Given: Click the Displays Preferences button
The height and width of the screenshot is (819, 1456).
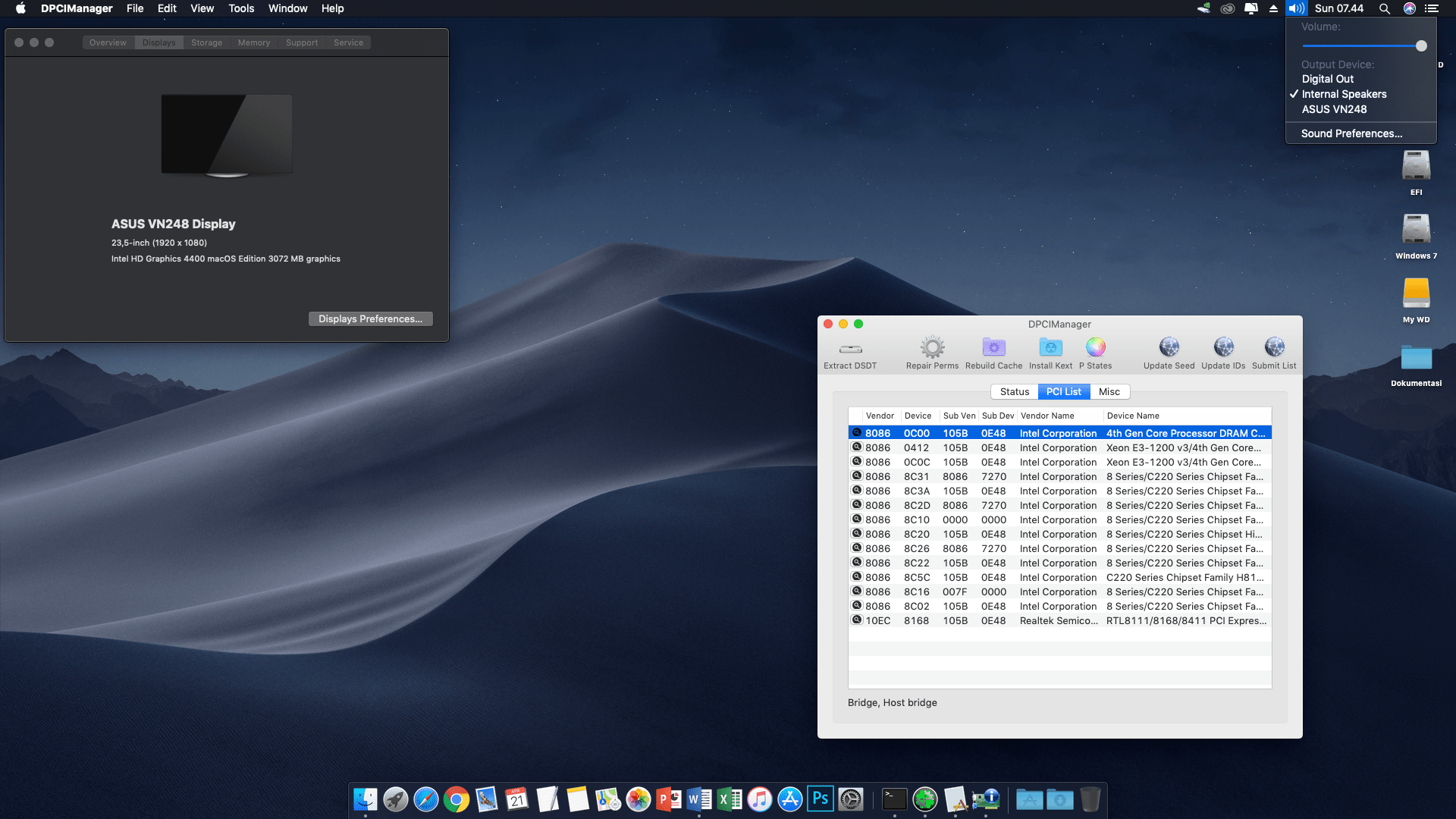Looking at the screenshot, I should [370, 318].
